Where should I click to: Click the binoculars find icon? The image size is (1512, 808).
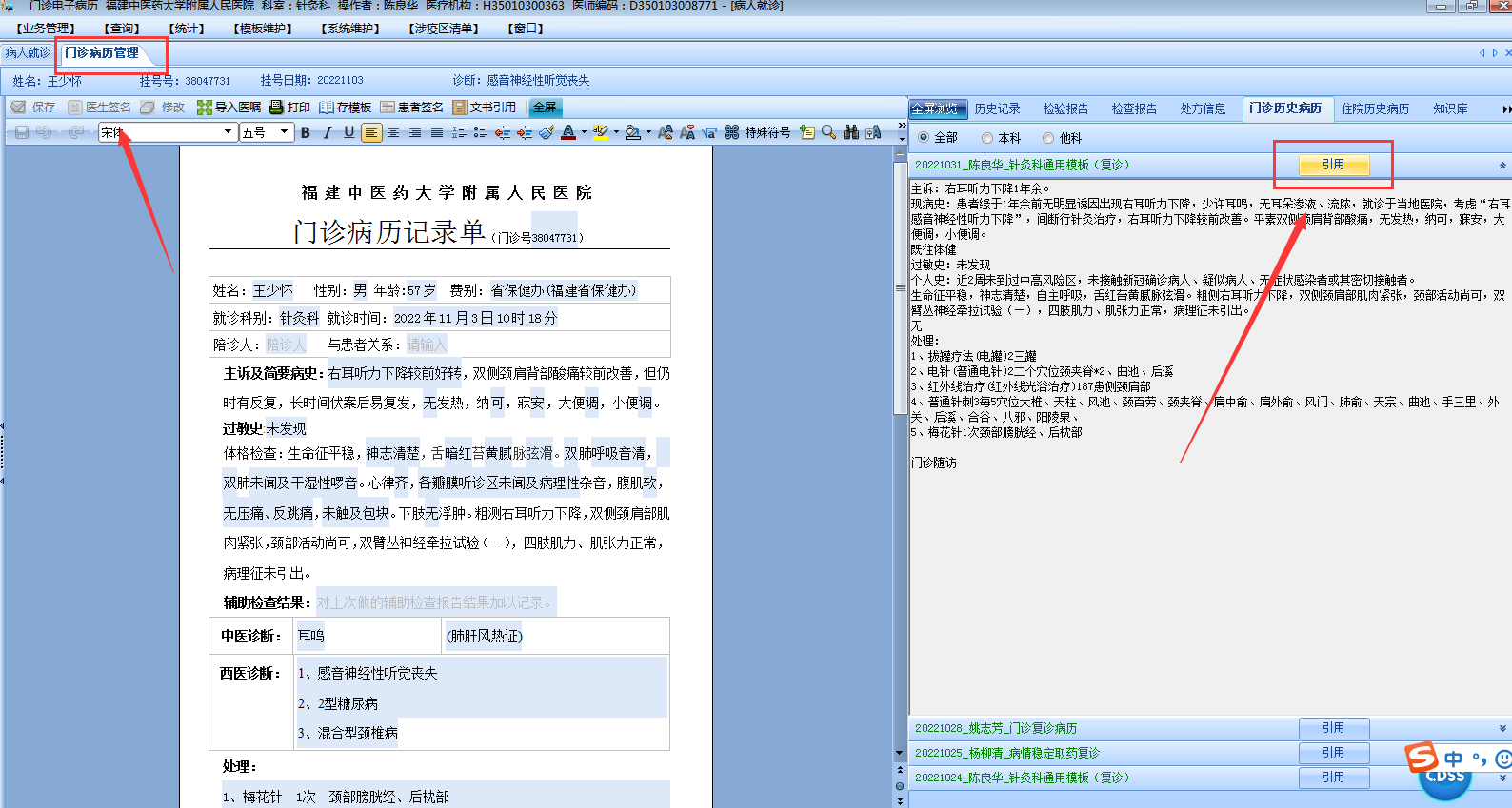point(851,132)
